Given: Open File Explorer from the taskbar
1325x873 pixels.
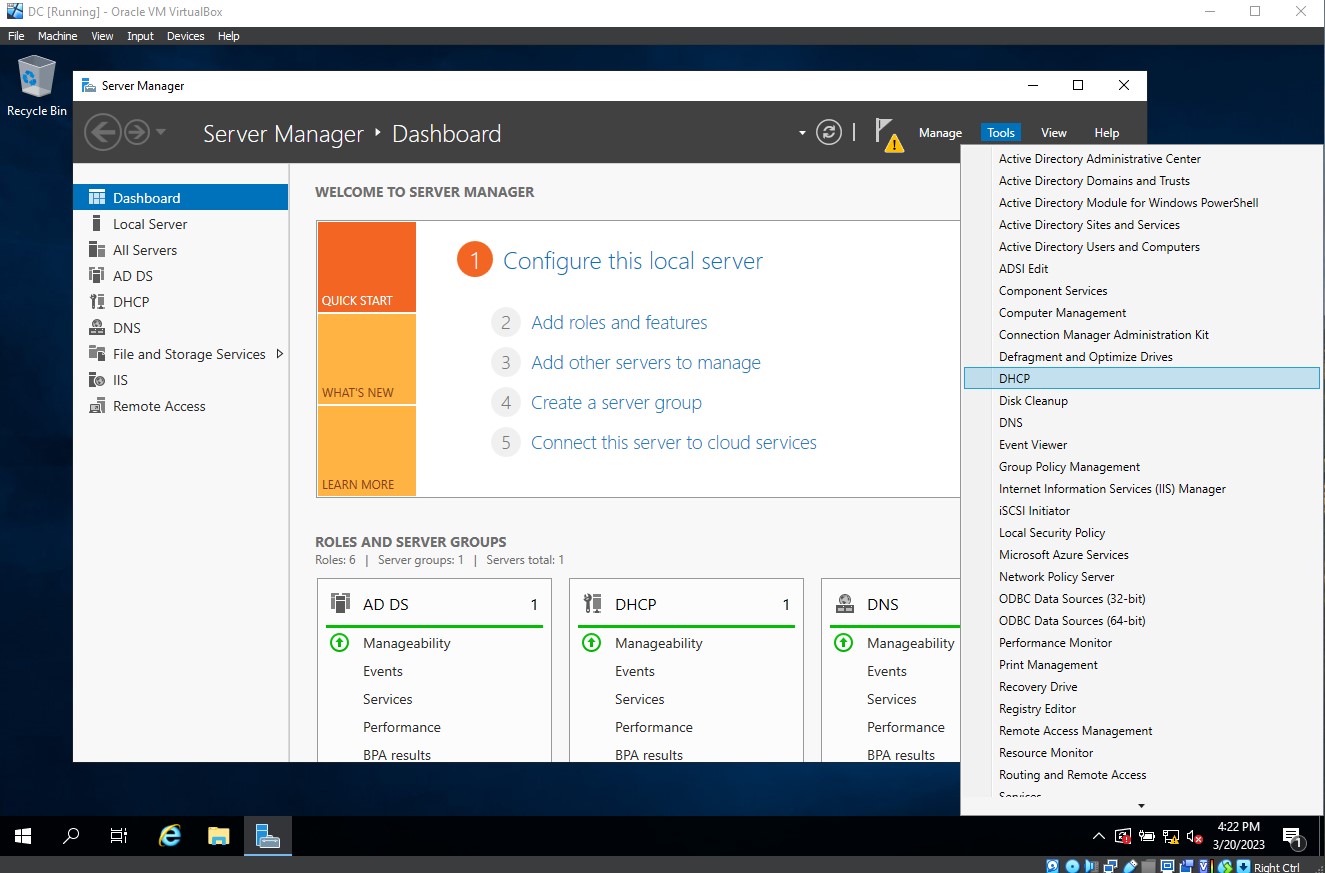Looking at the screenshot, I should (x=219, y=836).
